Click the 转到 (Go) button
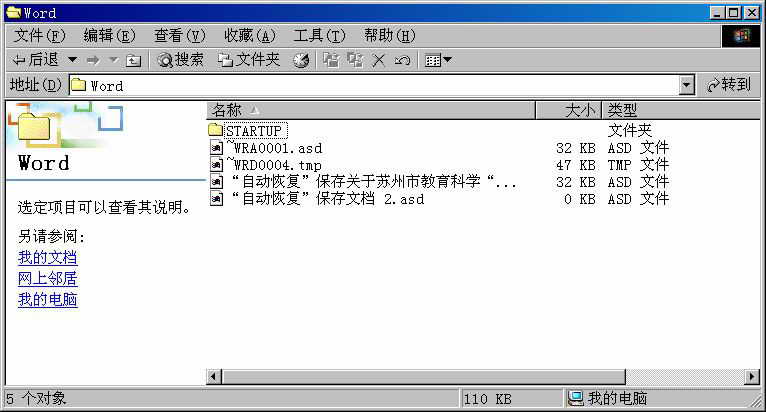The height and width of the screenshot is (412, 766). pyautogui.click(x=728, y=86)
